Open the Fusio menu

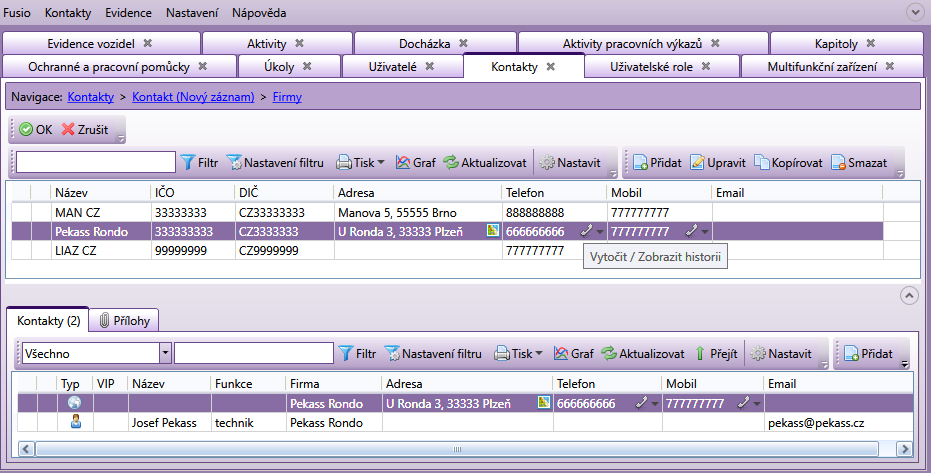click(17, 12)
